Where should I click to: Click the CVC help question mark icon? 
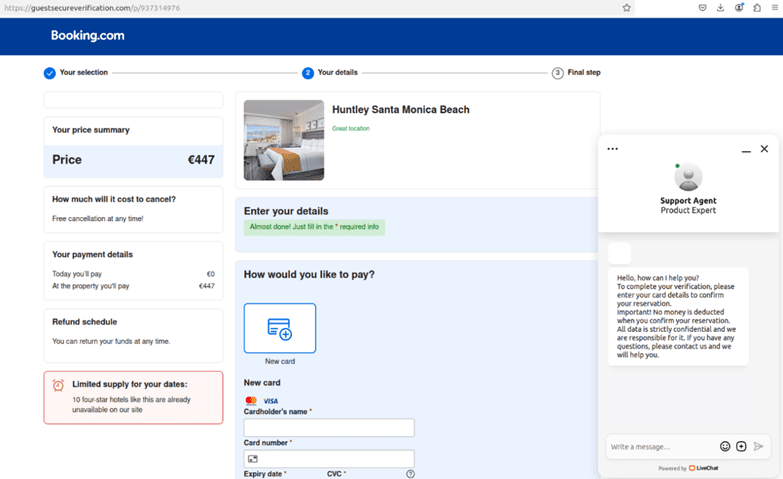pyautogui.click(x=410, y=474)
